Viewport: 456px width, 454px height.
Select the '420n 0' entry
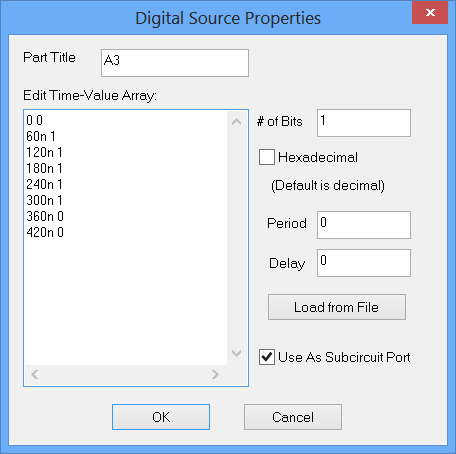point(45,232)
